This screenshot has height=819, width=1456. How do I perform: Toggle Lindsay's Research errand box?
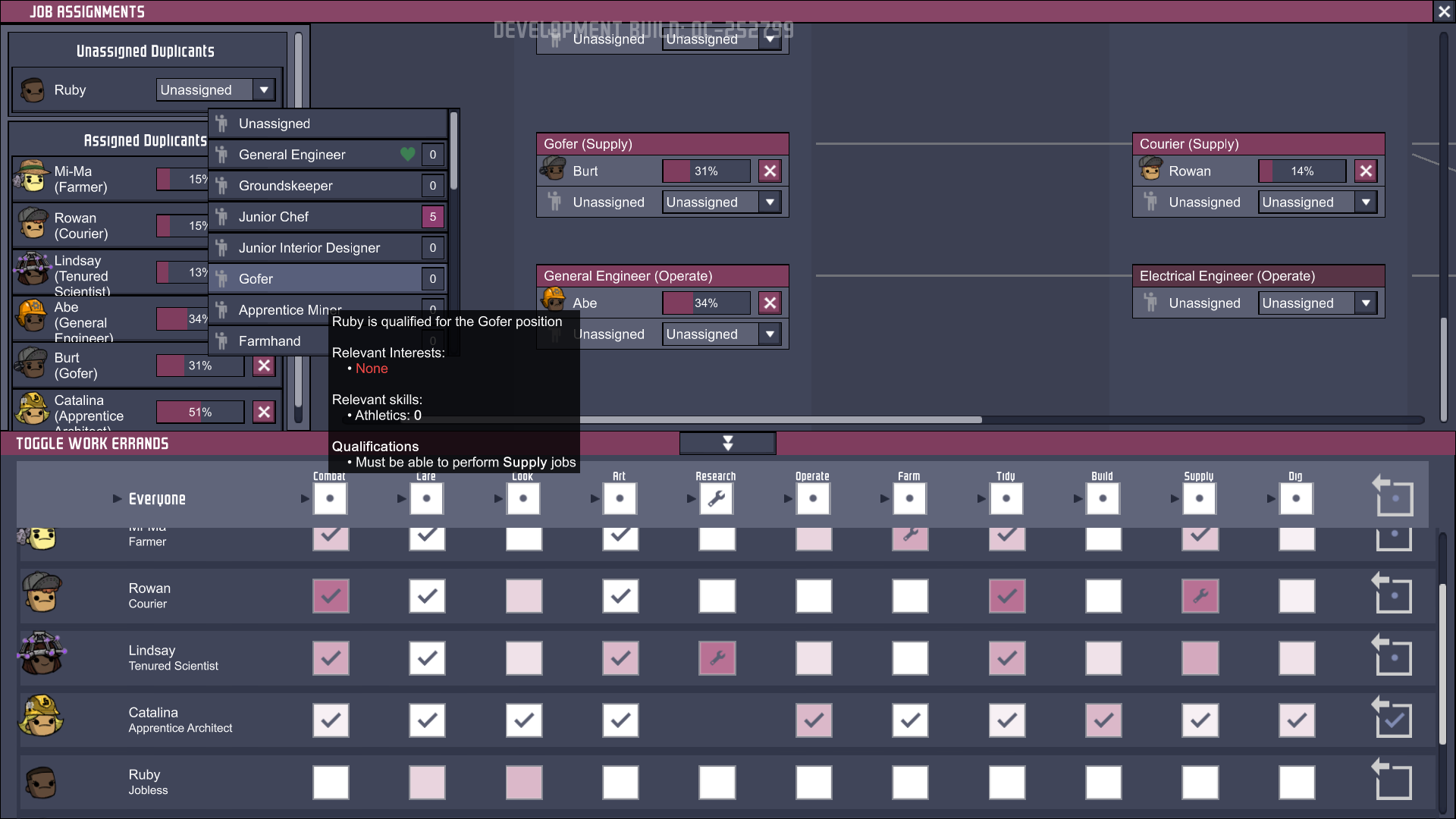point(717,658)
